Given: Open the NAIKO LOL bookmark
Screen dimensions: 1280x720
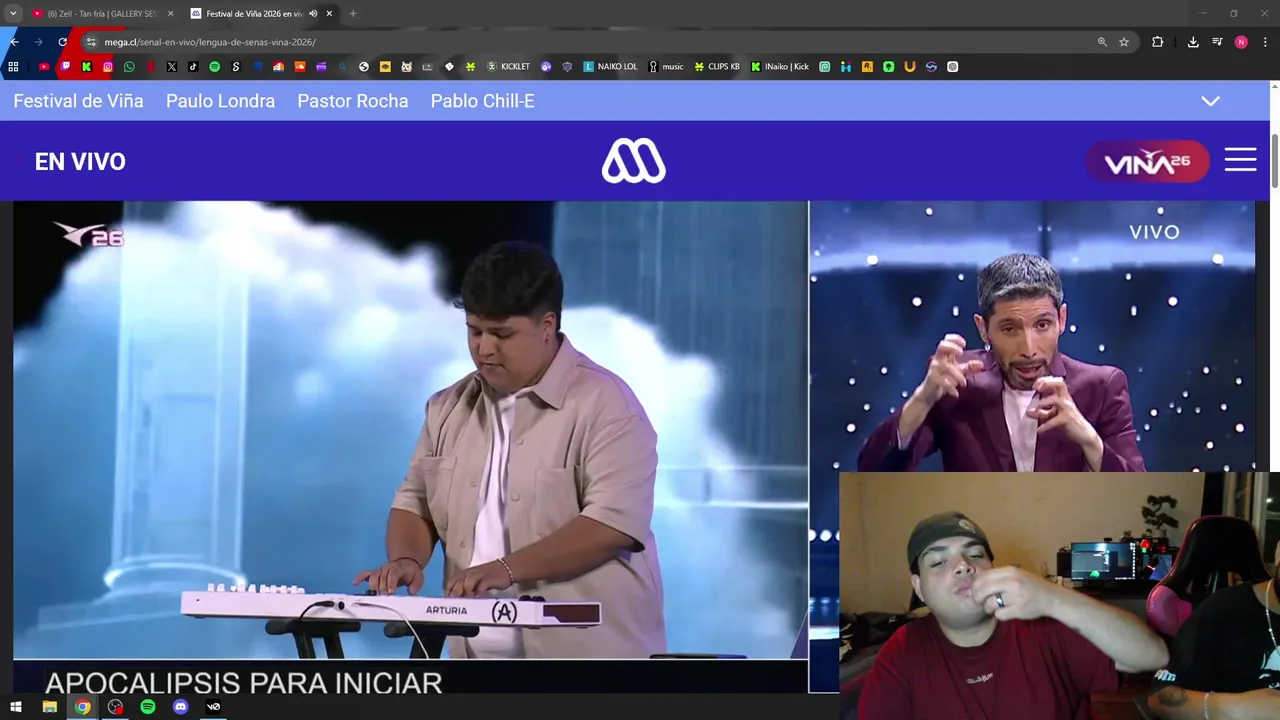Looking at the screenshot, I should (610, 67).
